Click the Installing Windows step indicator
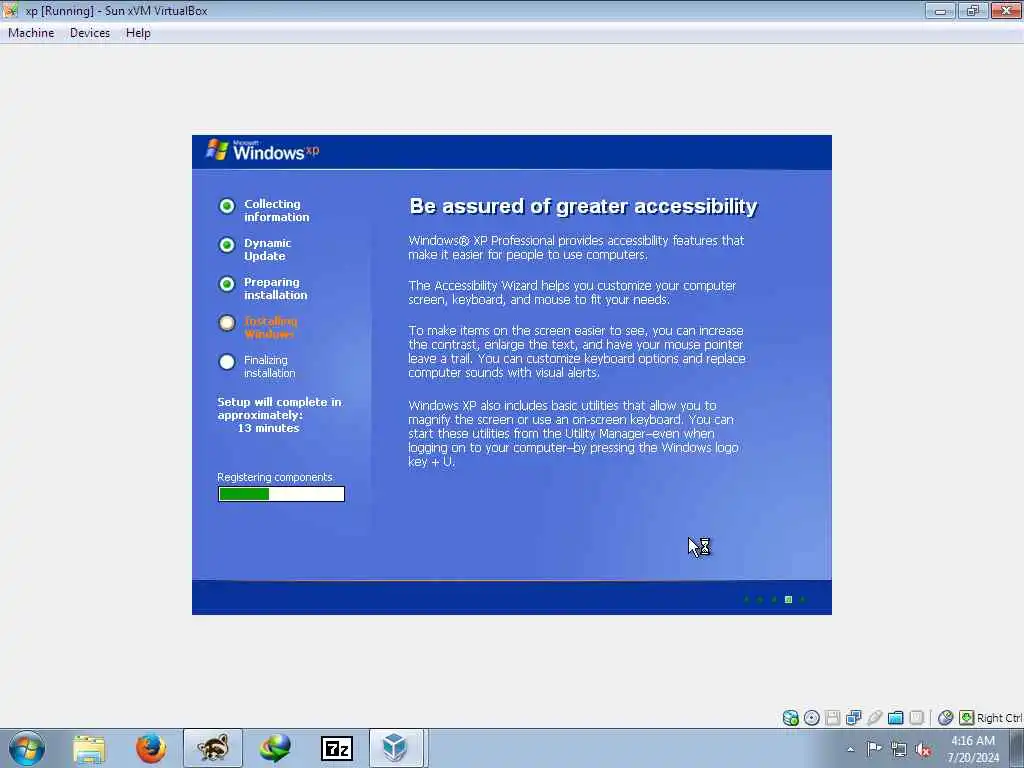The width and height of the screenshot is (1024, 768). pyautogui.click(x=227, y=323)
